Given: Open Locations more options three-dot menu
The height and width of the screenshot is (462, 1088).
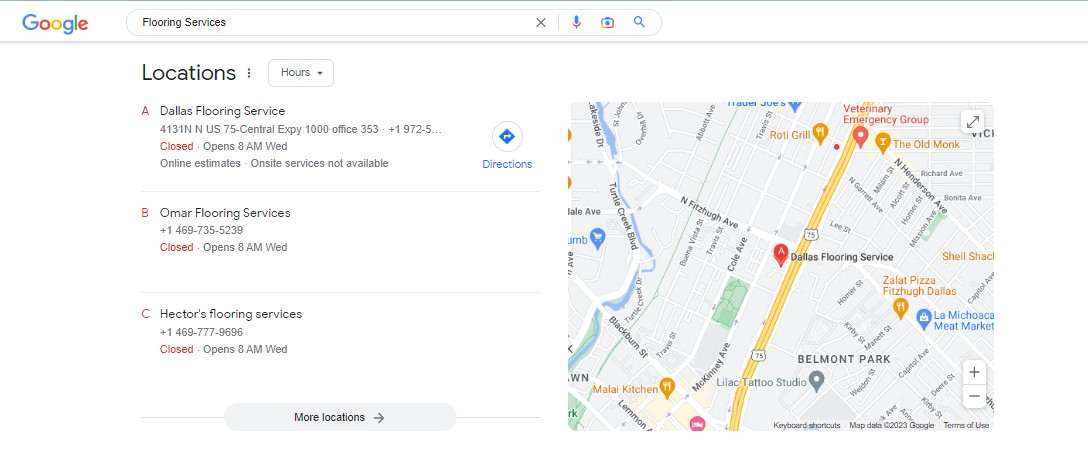Looking at the screenshot, I should pos(249,73).
